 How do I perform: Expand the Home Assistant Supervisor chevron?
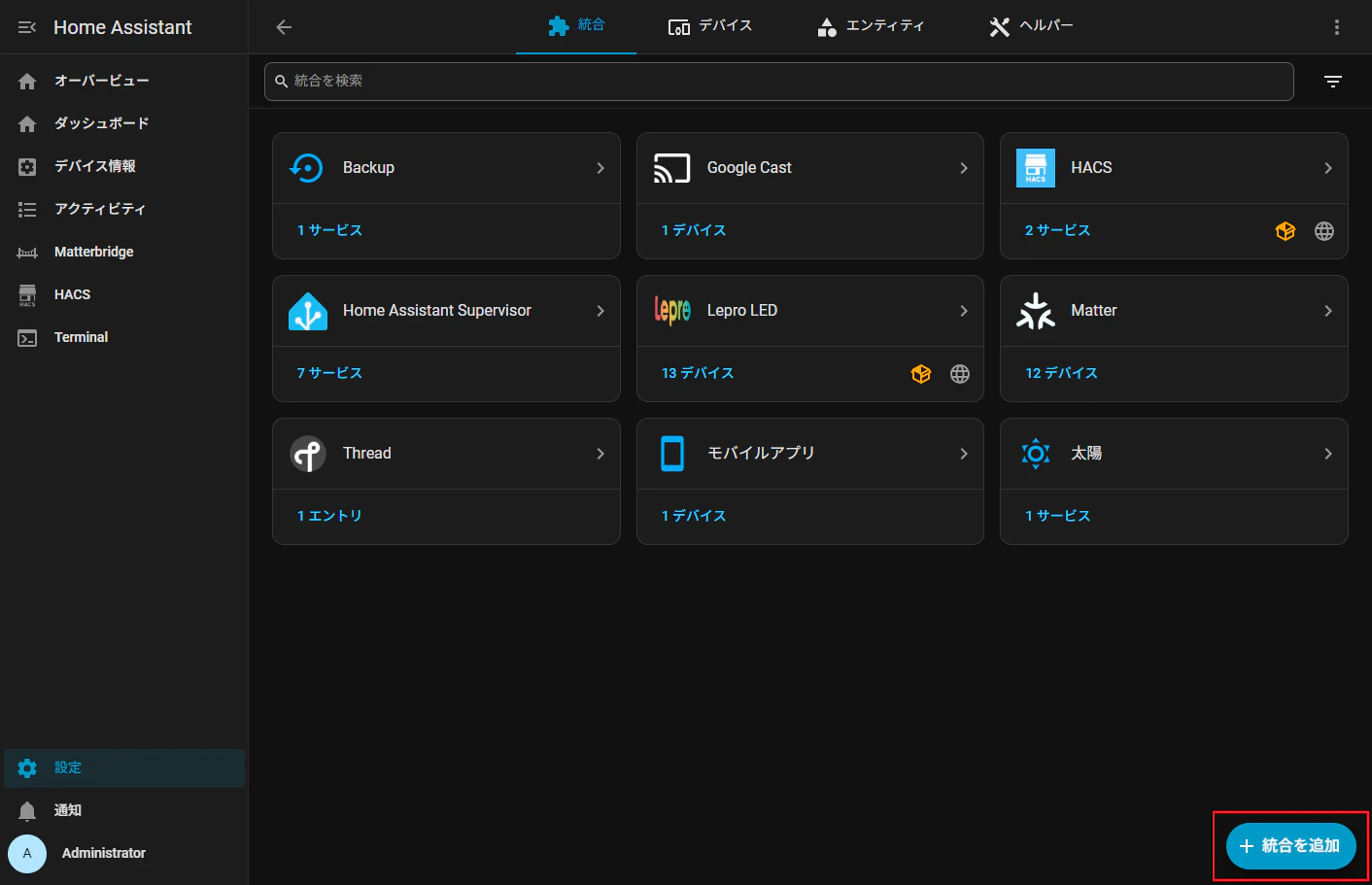point(600,311)
